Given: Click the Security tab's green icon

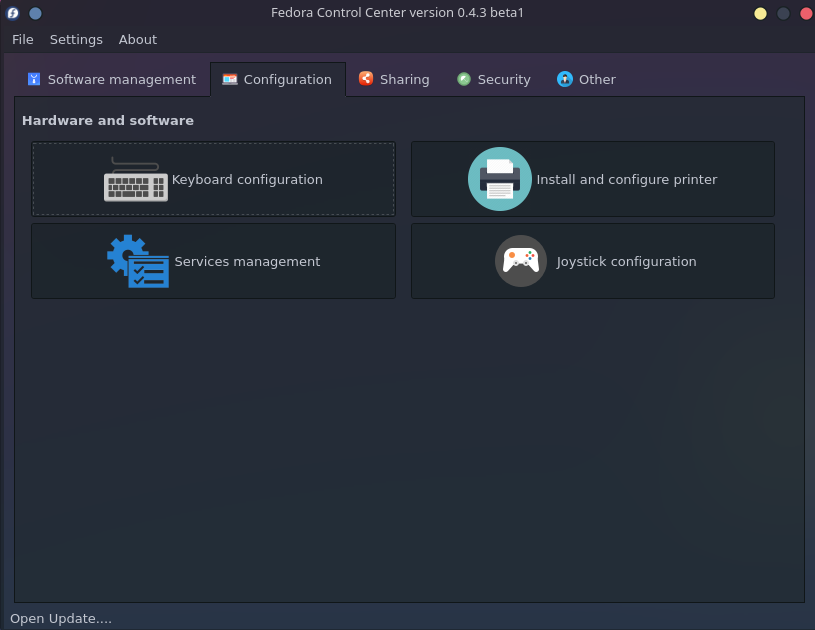Looking at the screenshot, I should pos(464,79).
